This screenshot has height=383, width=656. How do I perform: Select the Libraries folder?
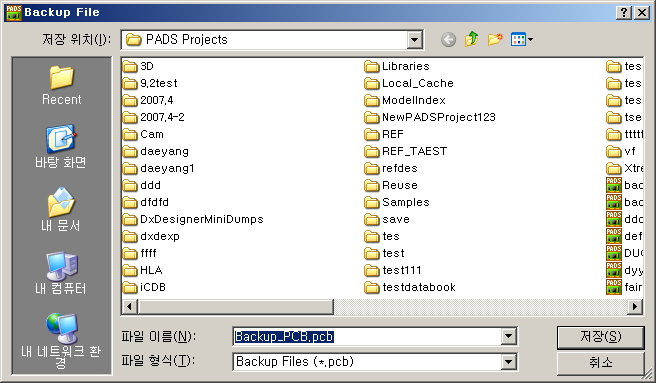pos(397,66)
